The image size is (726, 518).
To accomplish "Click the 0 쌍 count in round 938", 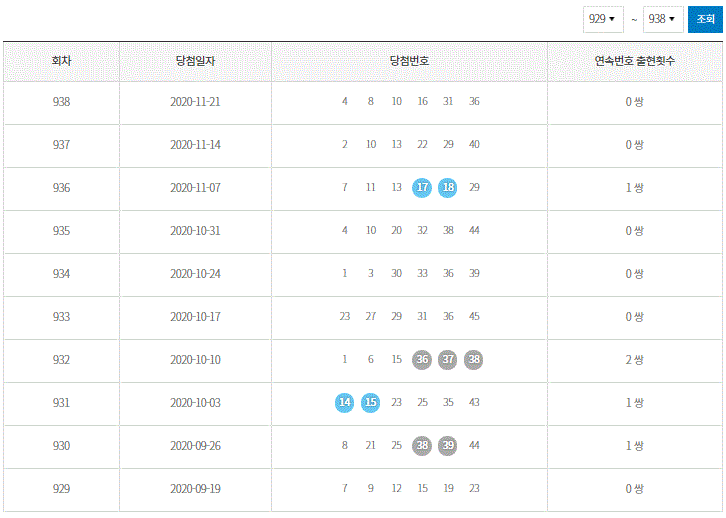I will click(635, 102).
